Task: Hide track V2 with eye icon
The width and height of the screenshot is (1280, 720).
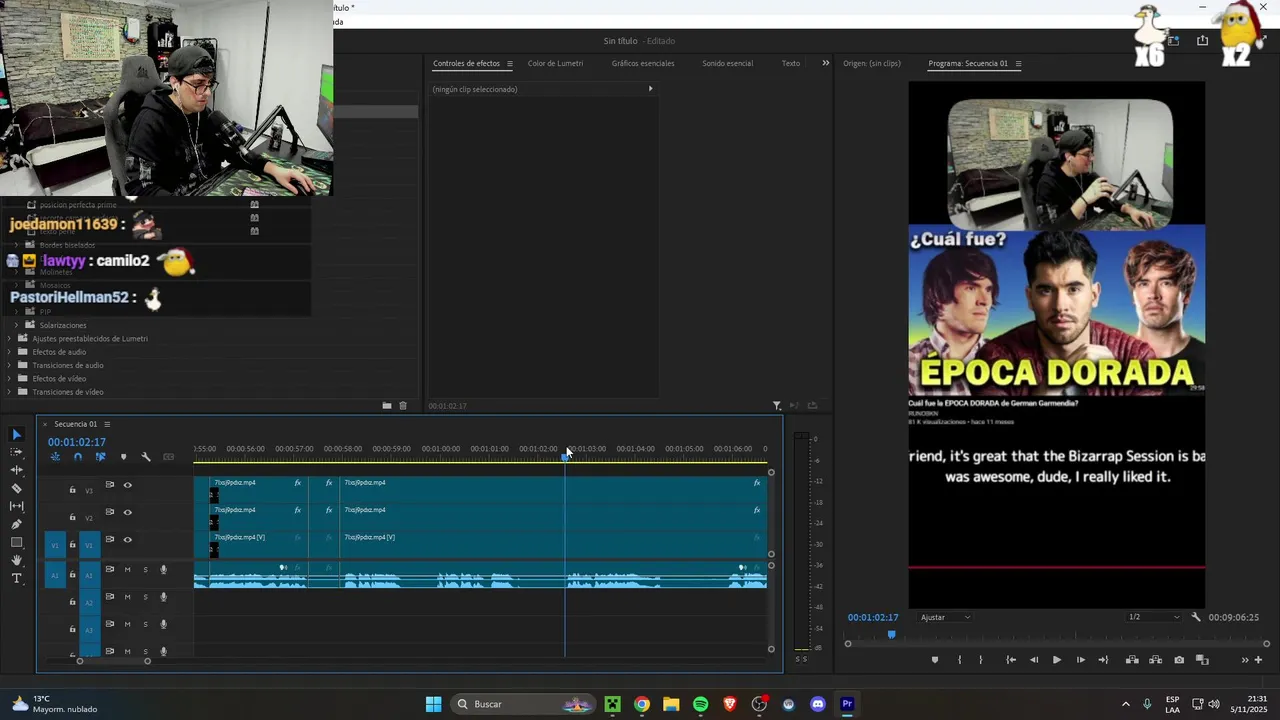Action: [127, 512]
